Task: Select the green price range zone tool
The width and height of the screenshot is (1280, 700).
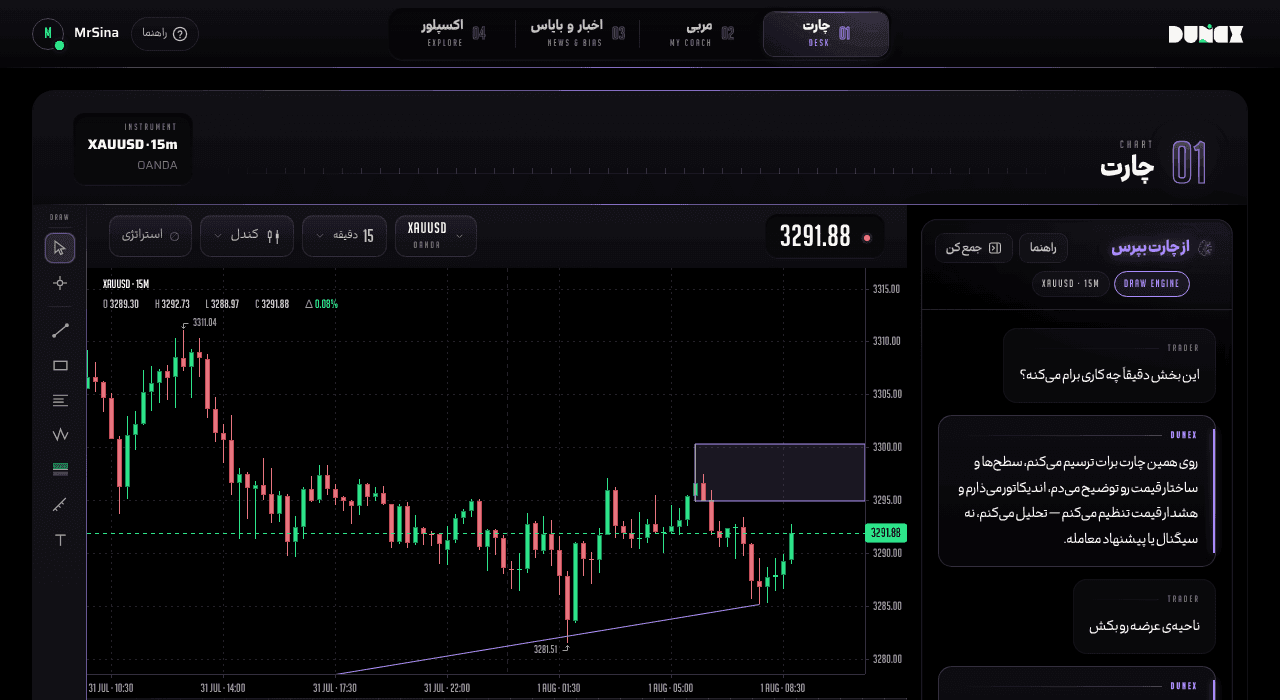Action: point(60,469)
